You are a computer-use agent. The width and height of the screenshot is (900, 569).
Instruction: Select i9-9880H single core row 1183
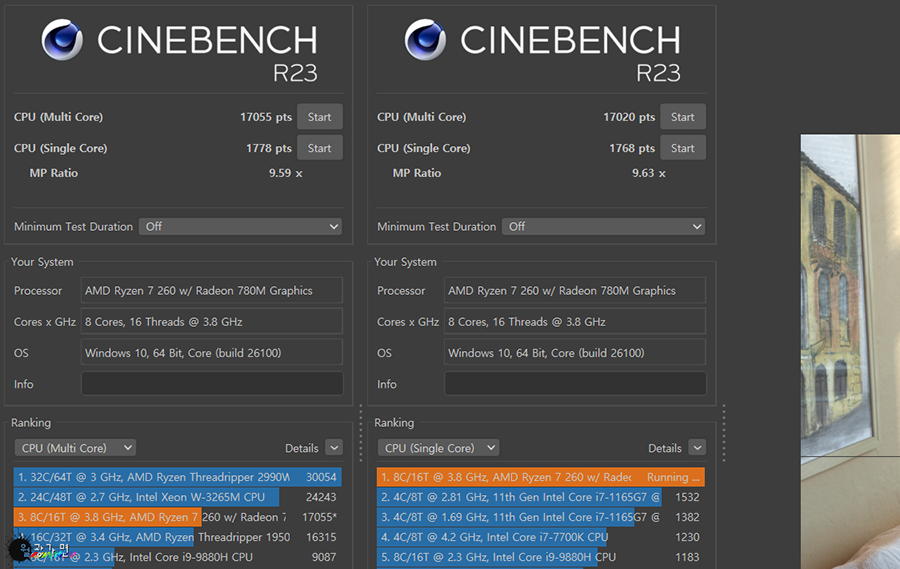tap(541, 557)
